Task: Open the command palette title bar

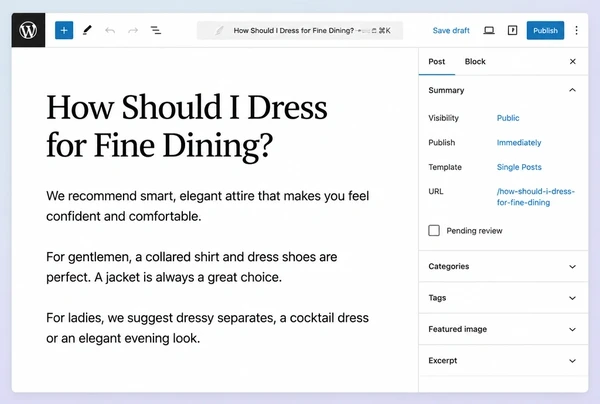Action: point(300,31)
